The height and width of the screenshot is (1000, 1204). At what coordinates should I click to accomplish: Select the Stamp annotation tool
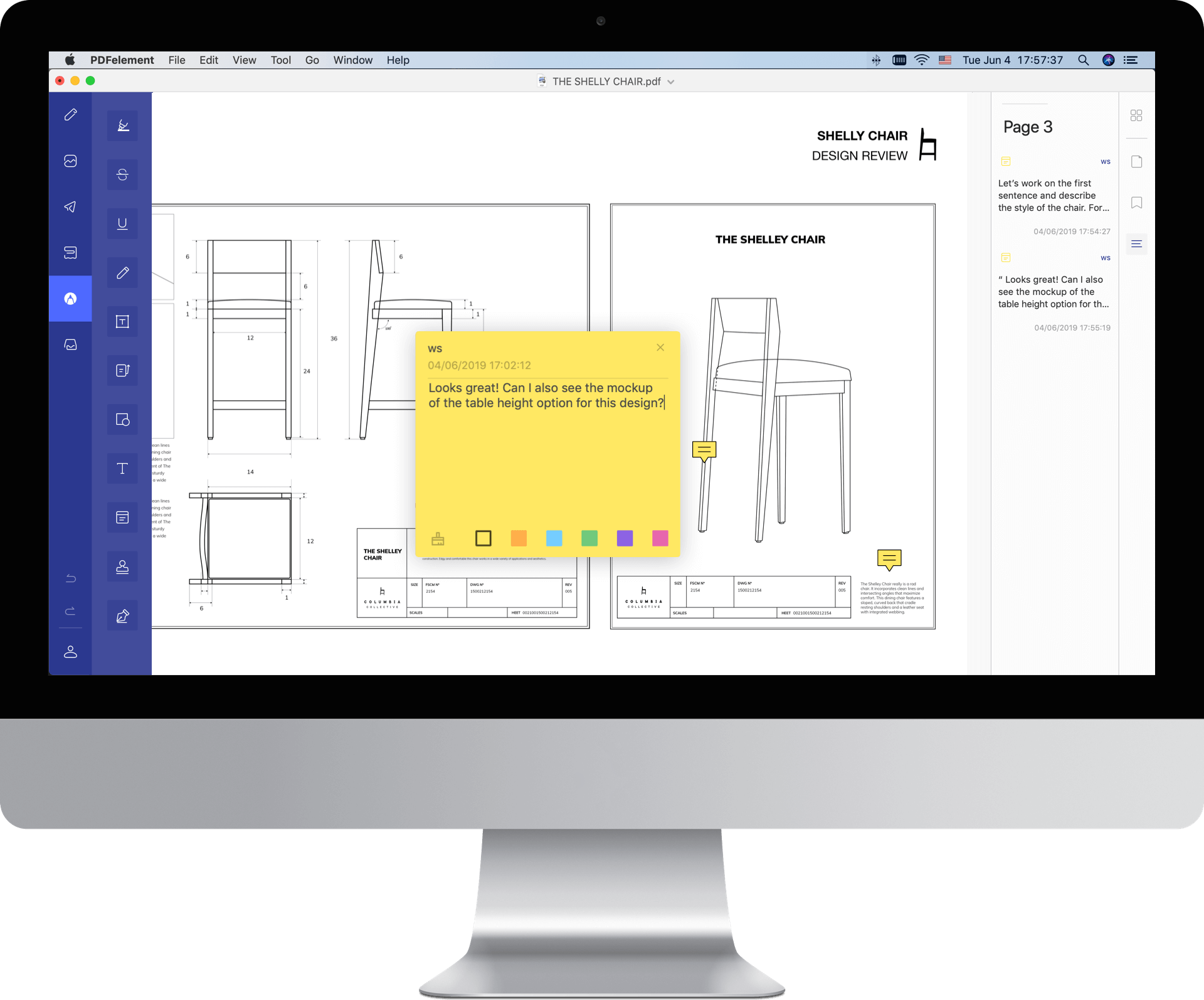122,565
